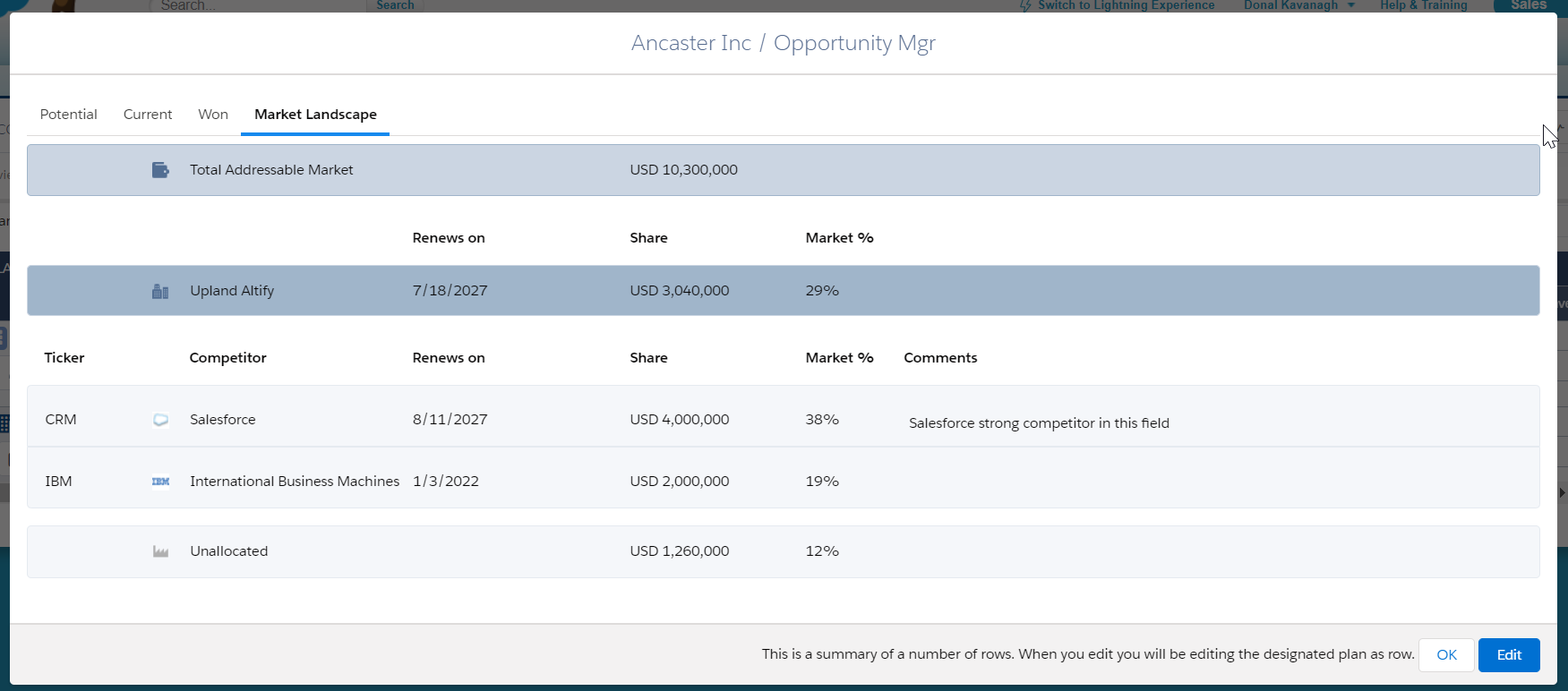This screenshot has height=691, width=1568.
Task: Click the blue Edit button
Action: [x=1509, y=655]
